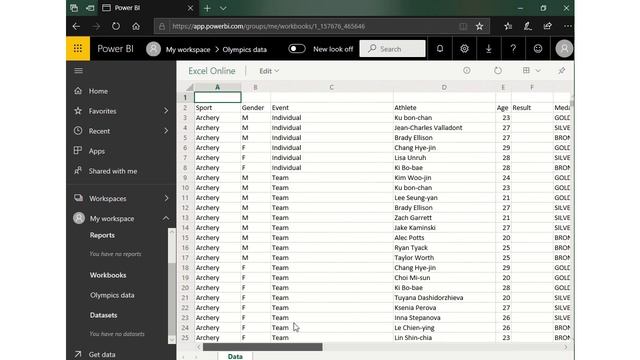Click the horizontal scrollbar thumb of spreadsheet

[262, 347]
